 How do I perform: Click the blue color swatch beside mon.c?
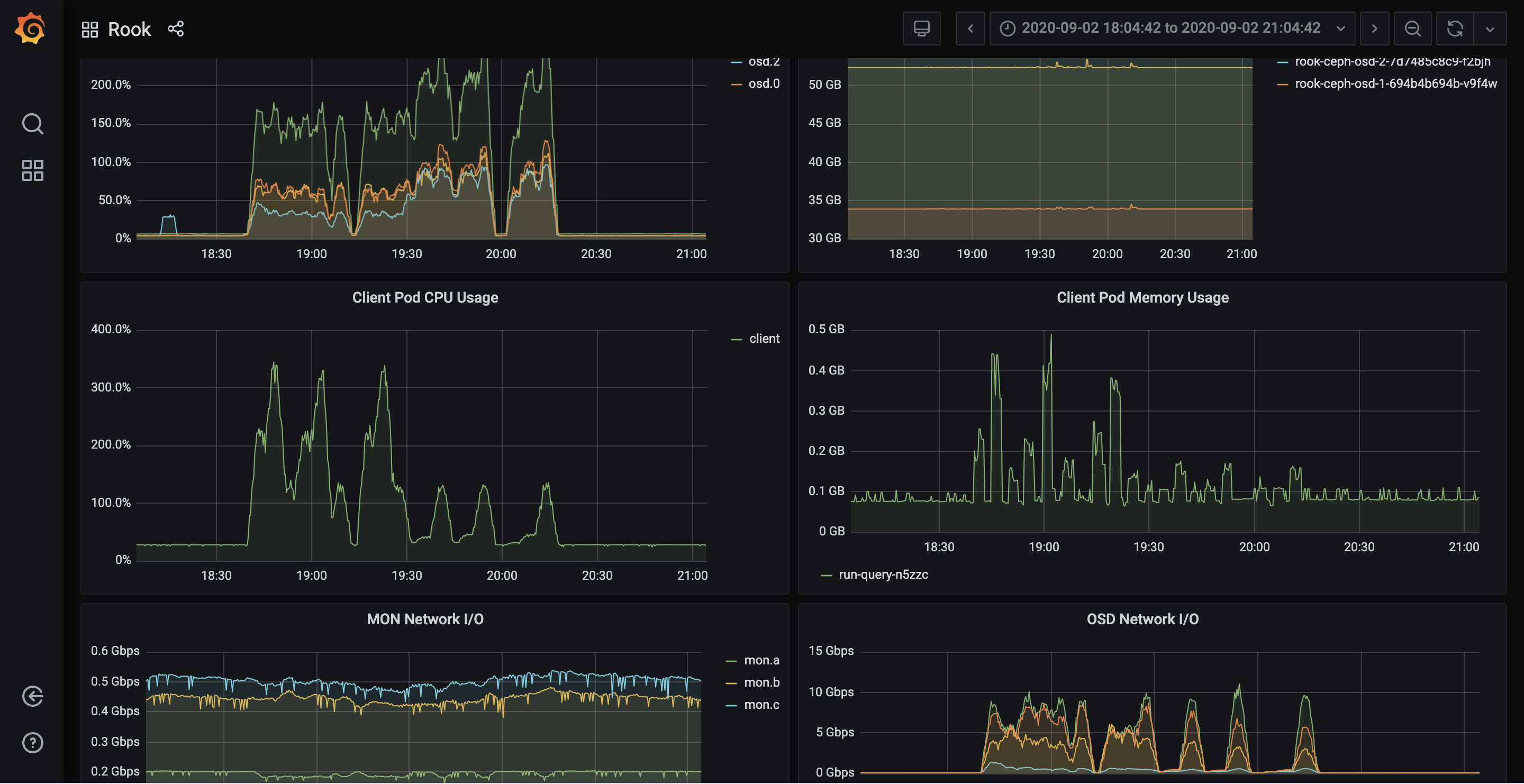[731, 705]
